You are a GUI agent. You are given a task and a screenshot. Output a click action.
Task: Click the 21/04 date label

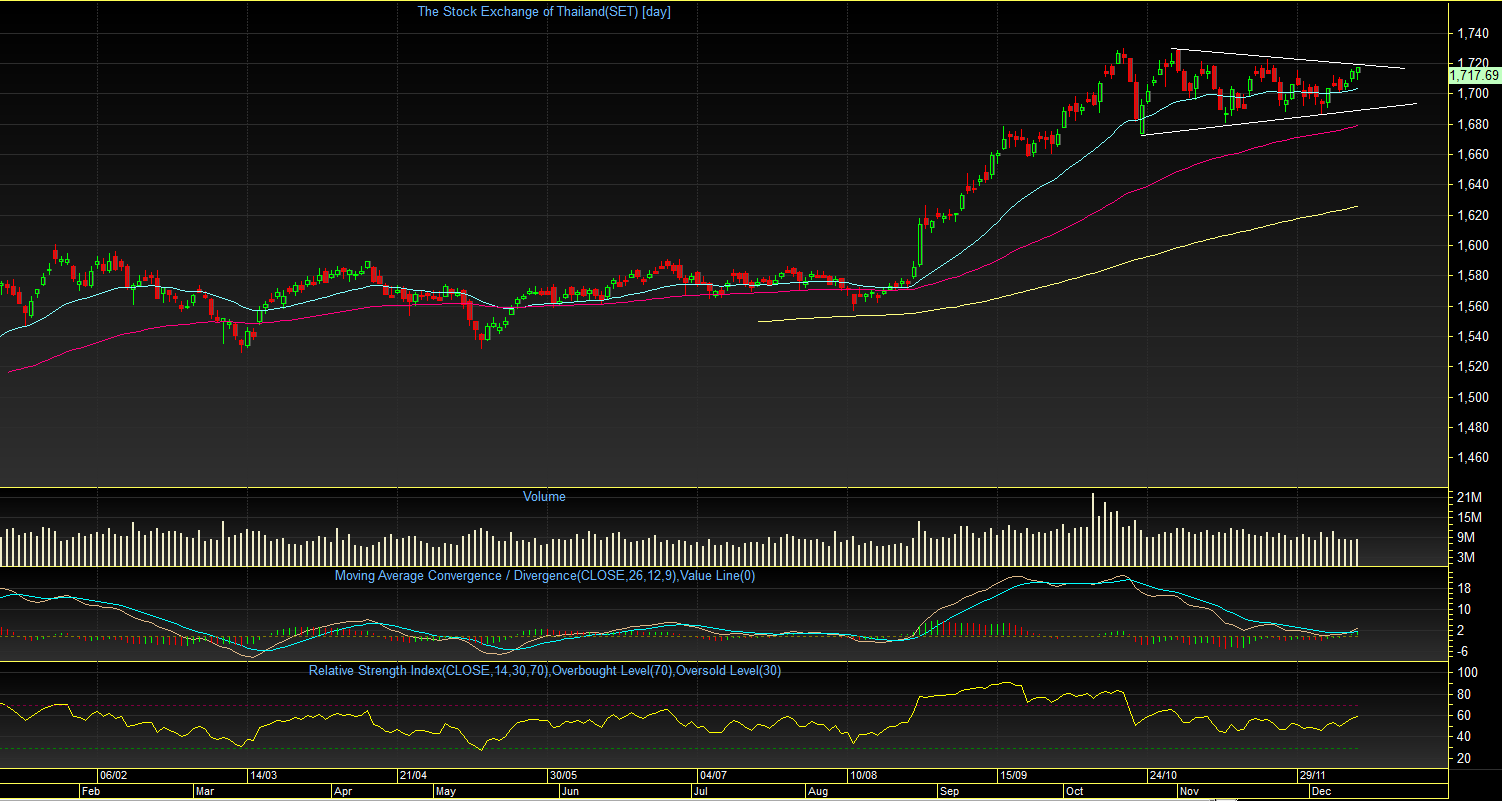pyautogui.click(x=413, y=775)
